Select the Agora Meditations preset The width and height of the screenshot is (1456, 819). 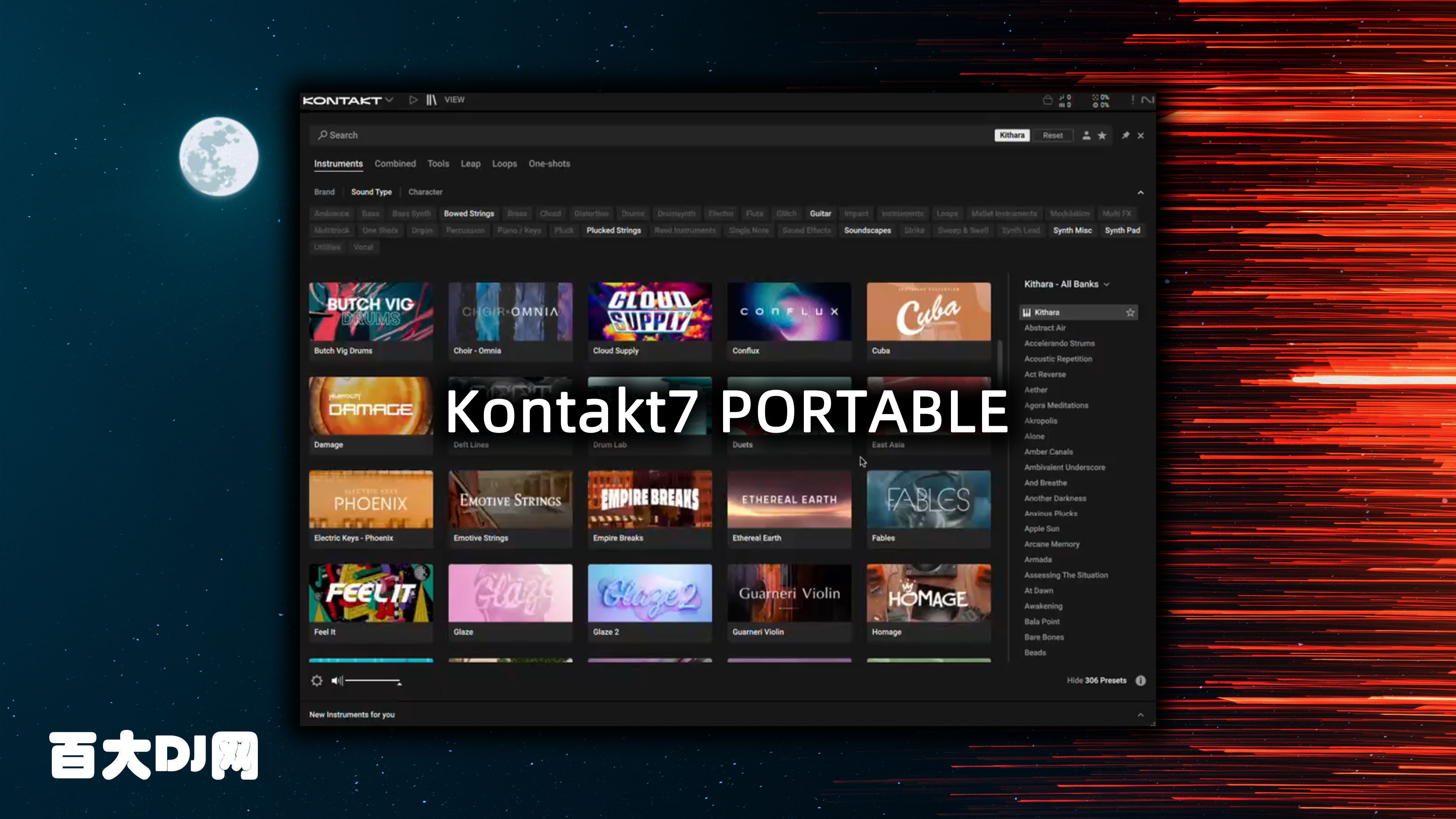1056,405
